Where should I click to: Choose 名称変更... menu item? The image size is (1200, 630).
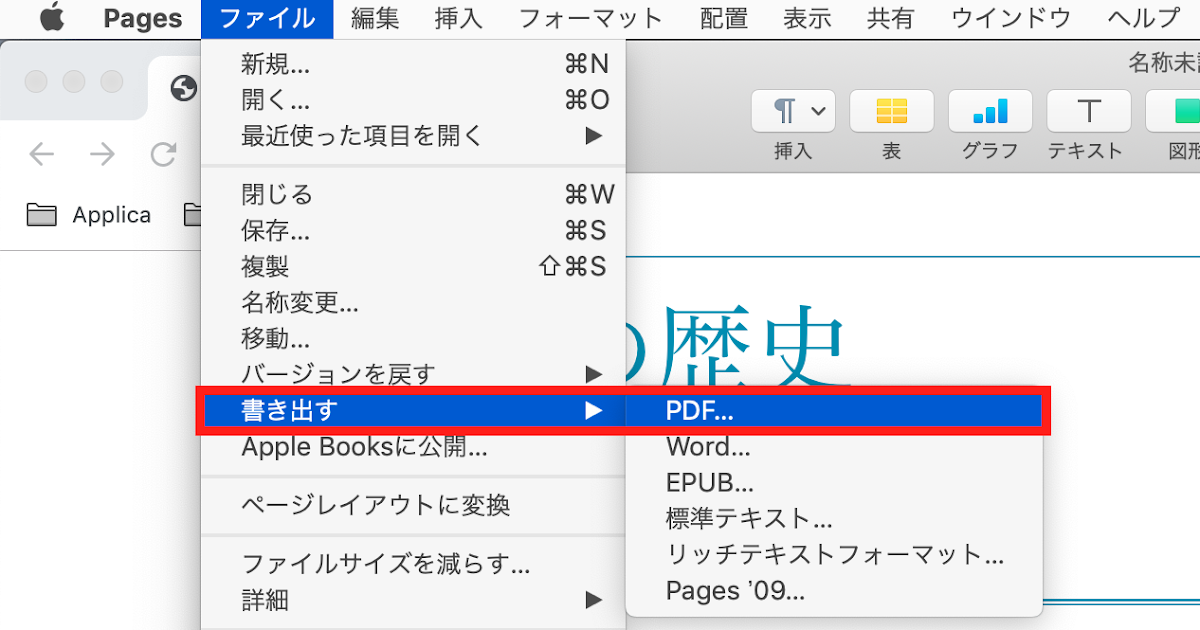click(x=413, y=302)
